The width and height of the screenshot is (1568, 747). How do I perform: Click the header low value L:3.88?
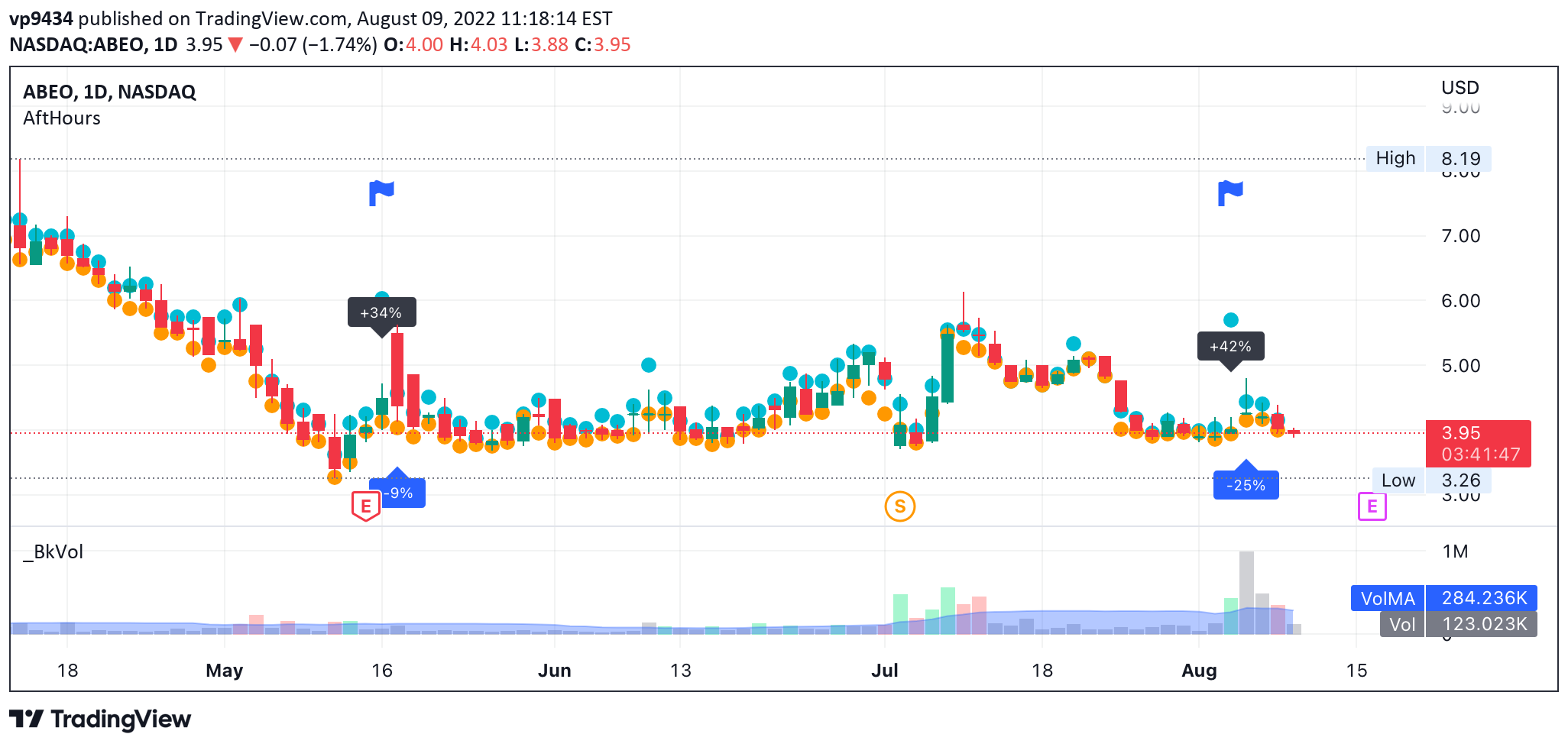coord(541,44)
